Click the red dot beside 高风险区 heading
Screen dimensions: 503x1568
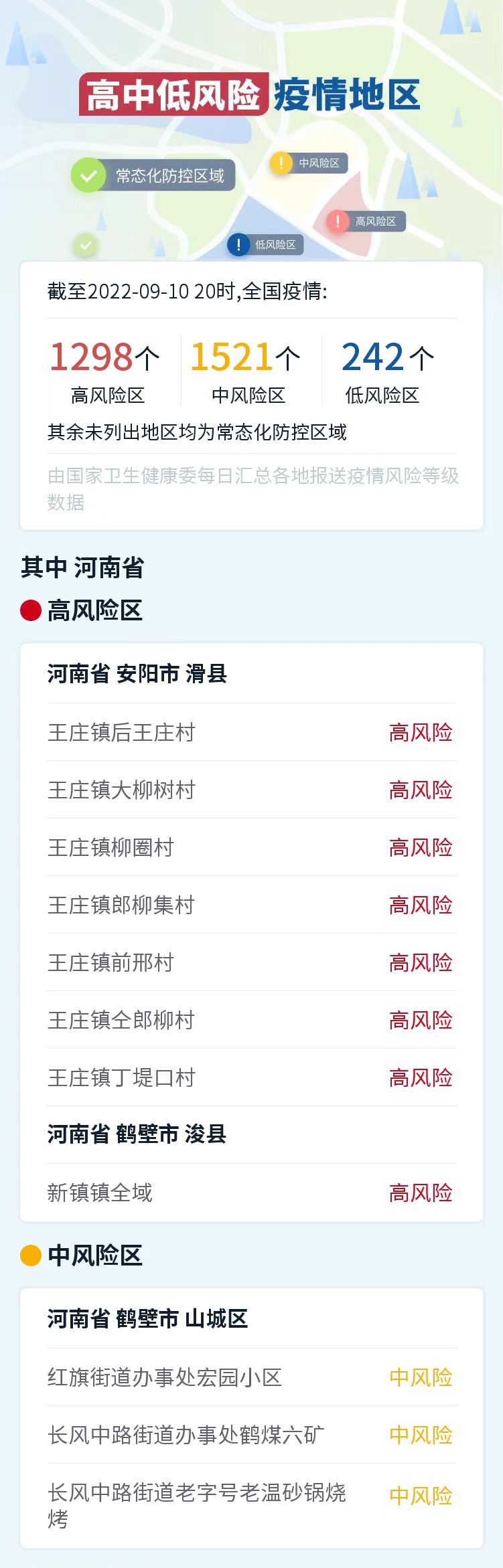click(x=31, y=610)
